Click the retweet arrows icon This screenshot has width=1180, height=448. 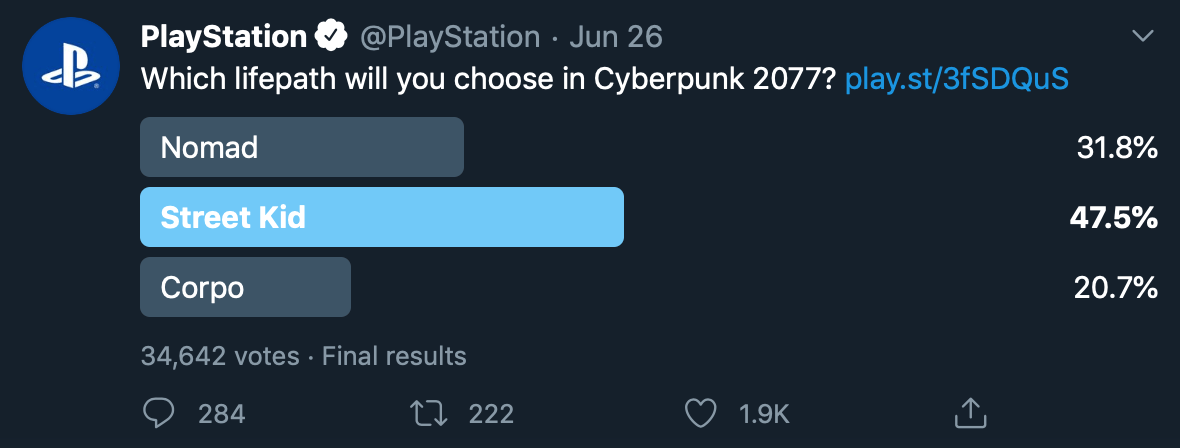(428, 413)
